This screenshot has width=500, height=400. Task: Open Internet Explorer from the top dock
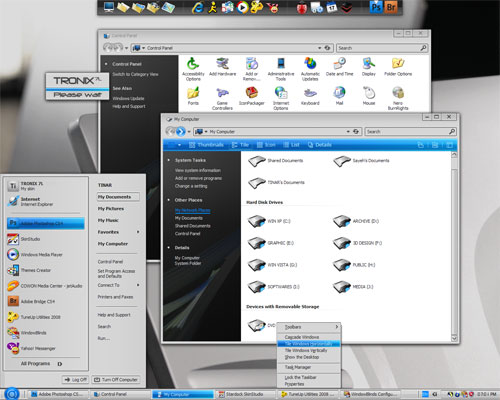pyautogui.click(x=198, y=7)
